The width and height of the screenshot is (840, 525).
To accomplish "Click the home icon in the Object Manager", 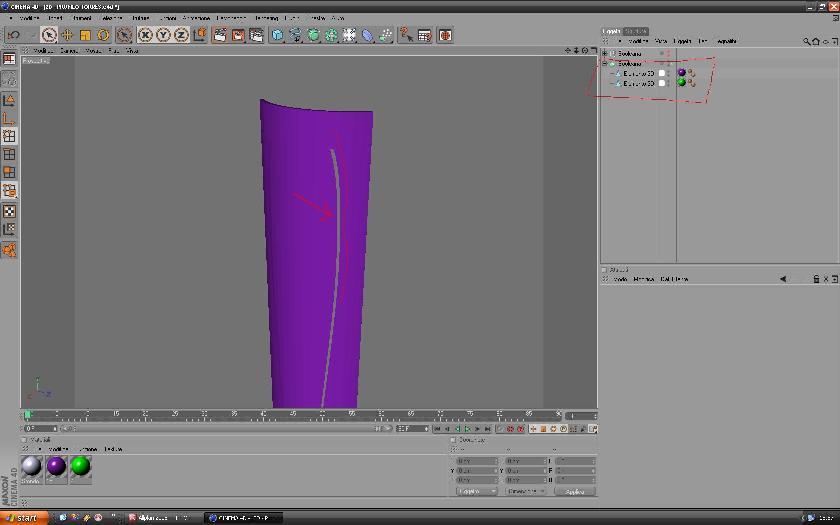I will click(816, 41).
